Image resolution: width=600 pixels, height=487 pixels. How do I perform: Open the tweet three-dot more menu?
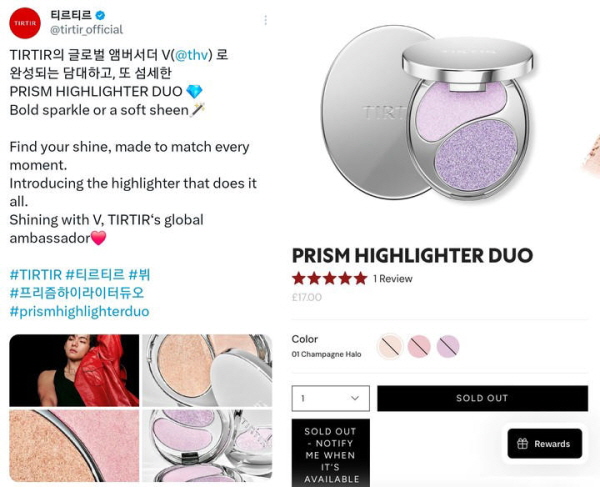pyautogui.click(x=266, y=20)
